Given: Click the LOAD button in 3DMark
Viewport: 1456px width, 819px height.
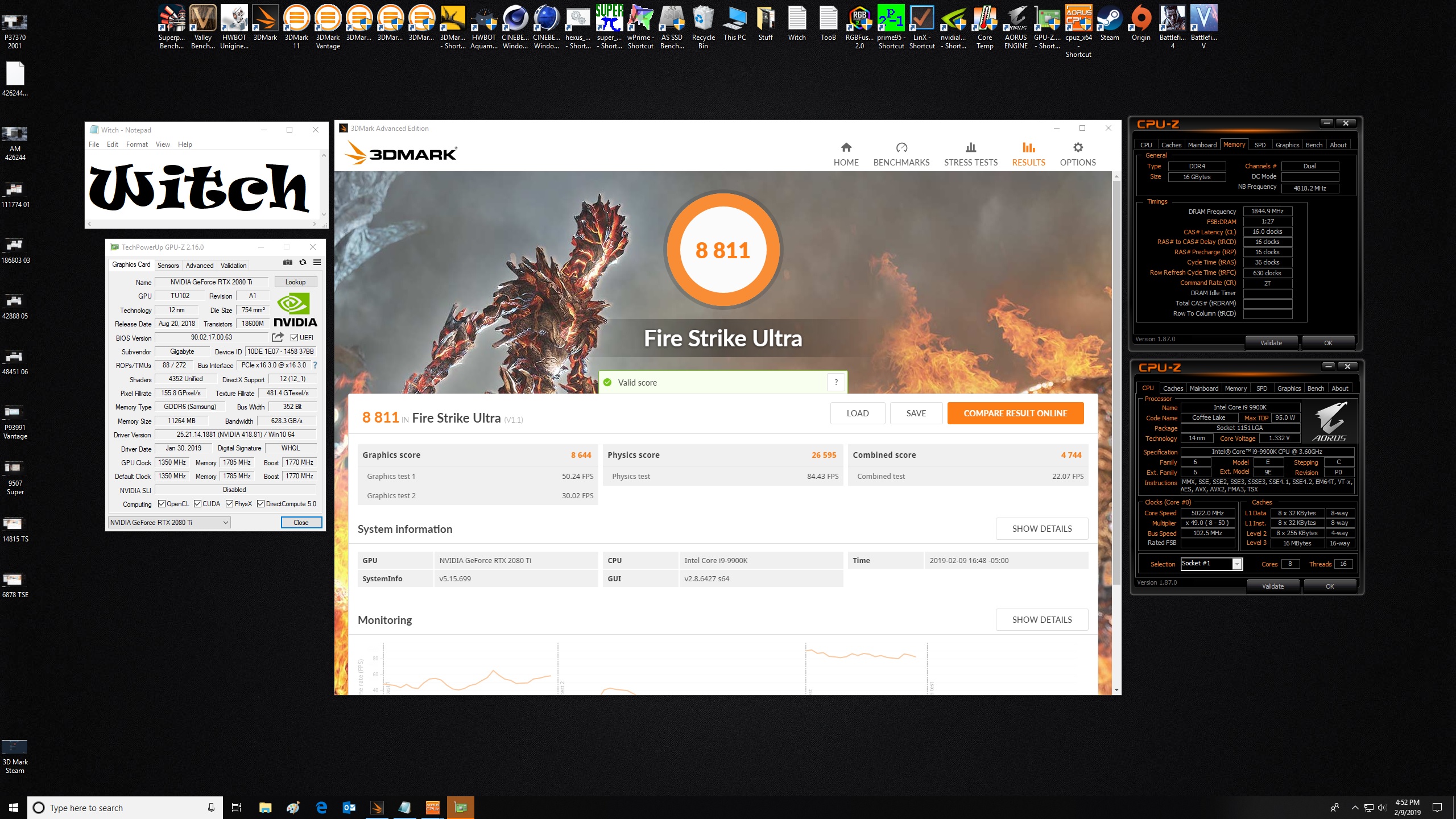Looking at the screenshot, I should click(857, 413).
